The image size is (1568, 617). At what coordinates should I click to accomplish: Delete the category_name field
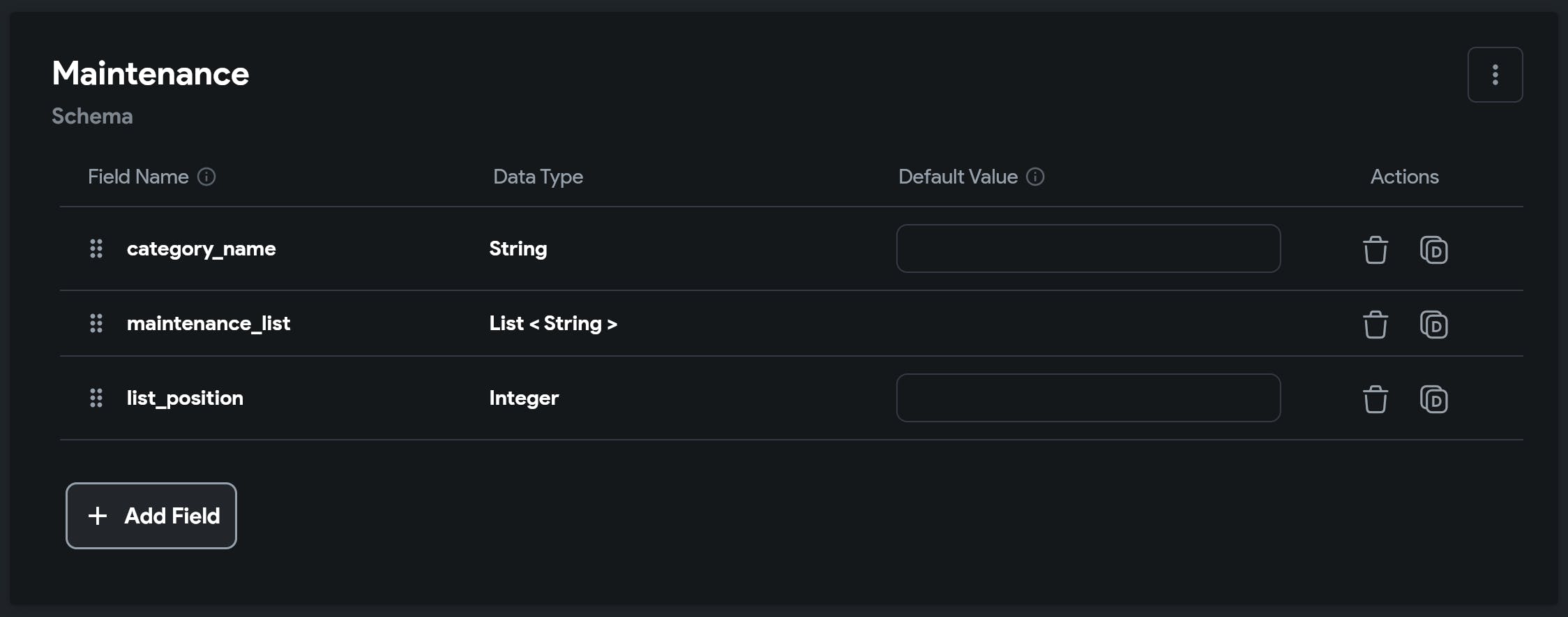pyautogui.click(x=1375, y=250)
